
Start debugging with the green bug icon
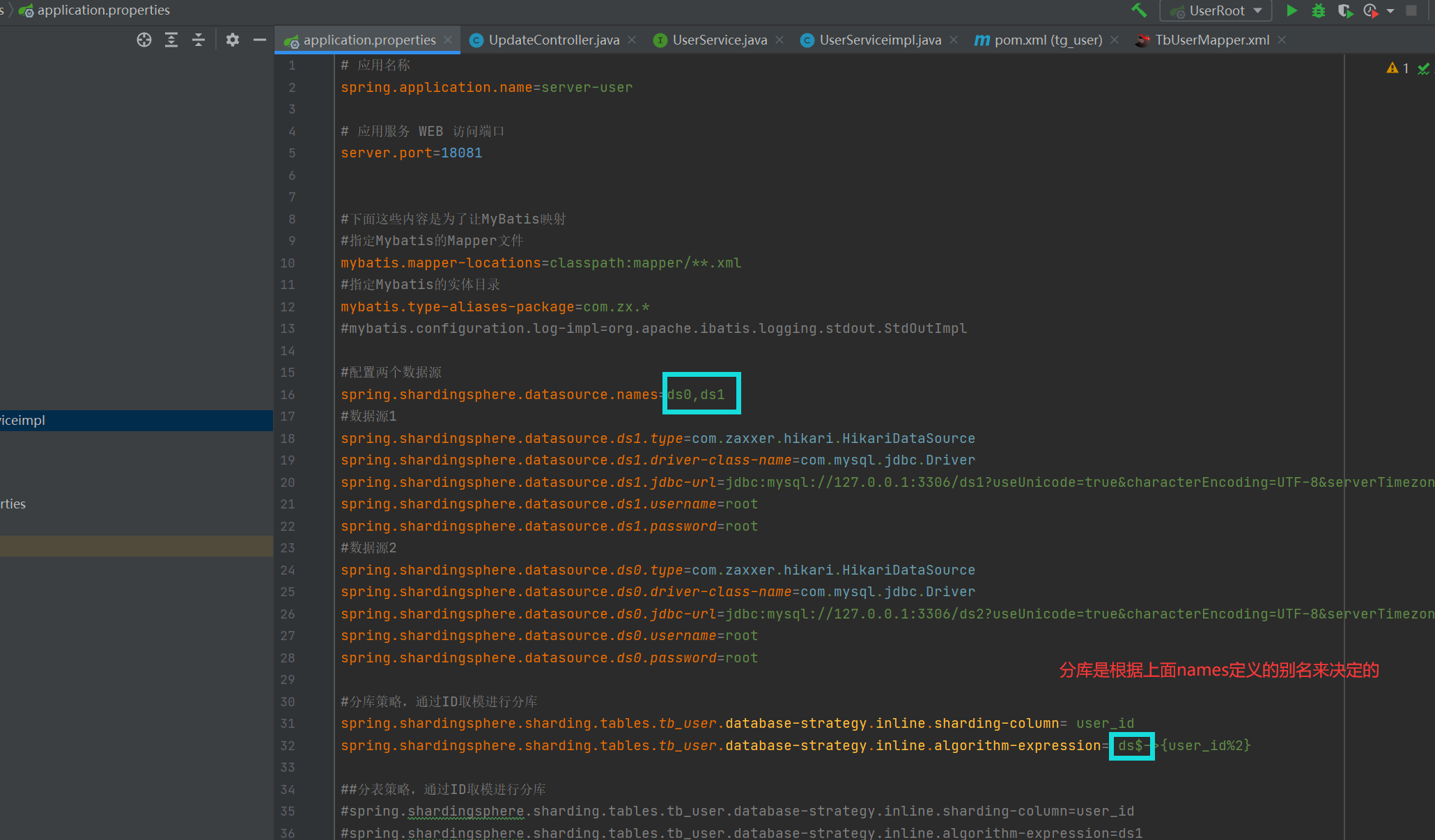tap(1318, 10)
